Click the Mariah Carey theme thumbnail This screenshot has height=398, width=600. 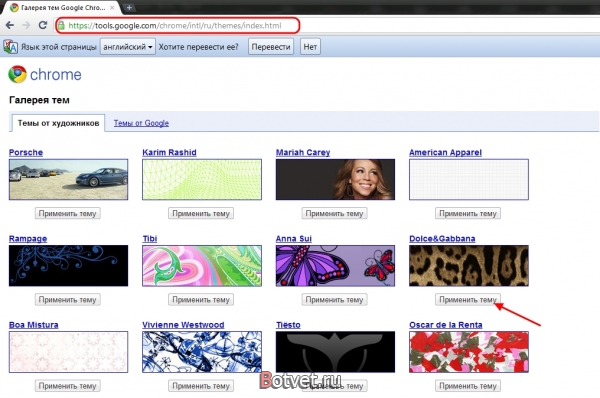[335, 179]
